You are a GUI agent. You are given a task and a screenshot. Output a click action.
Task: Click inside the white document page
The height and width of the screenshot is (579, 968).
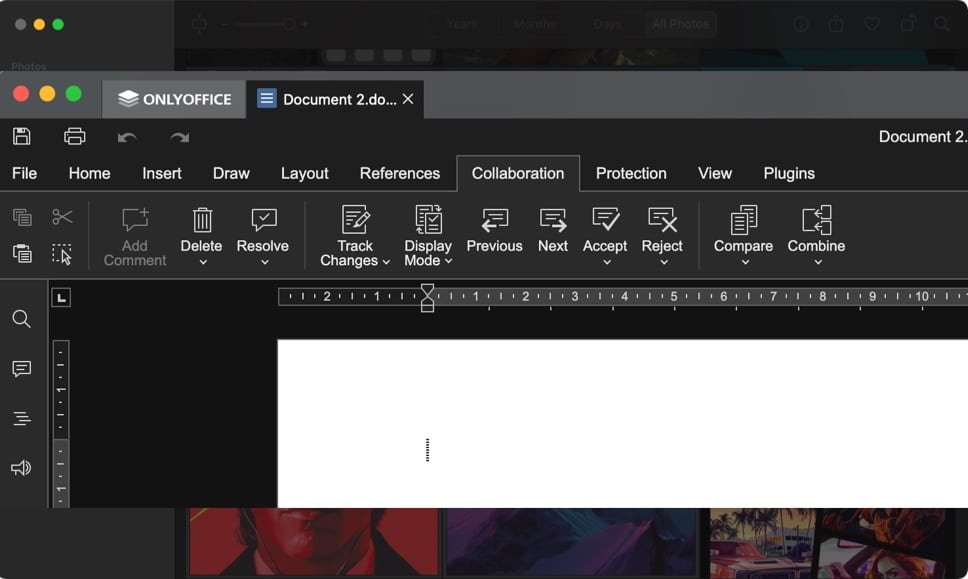[x=622, y=423]
